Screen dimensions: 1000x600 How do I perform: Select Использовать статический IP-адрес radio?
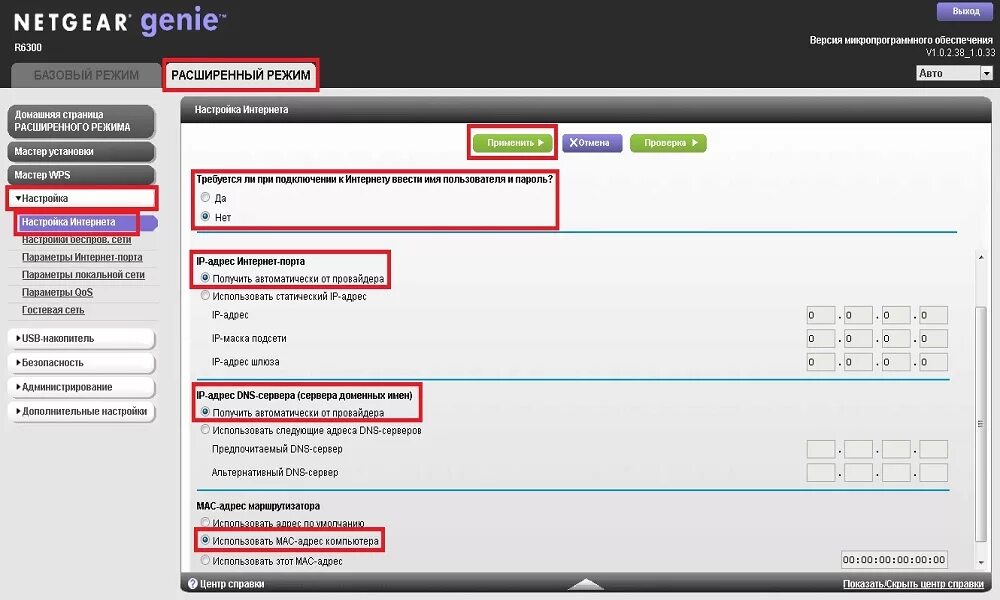(205, 296)
